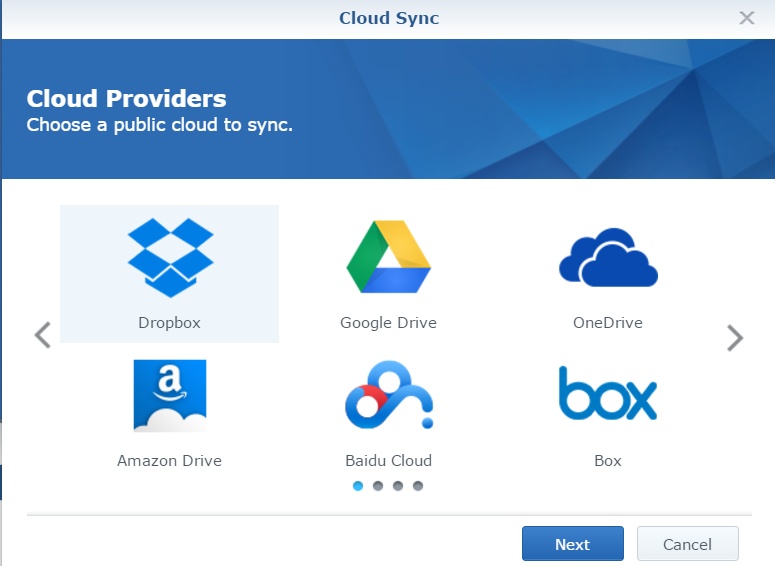Click the Cancel button
The image size is (775, 566).
tap(688, 544)
